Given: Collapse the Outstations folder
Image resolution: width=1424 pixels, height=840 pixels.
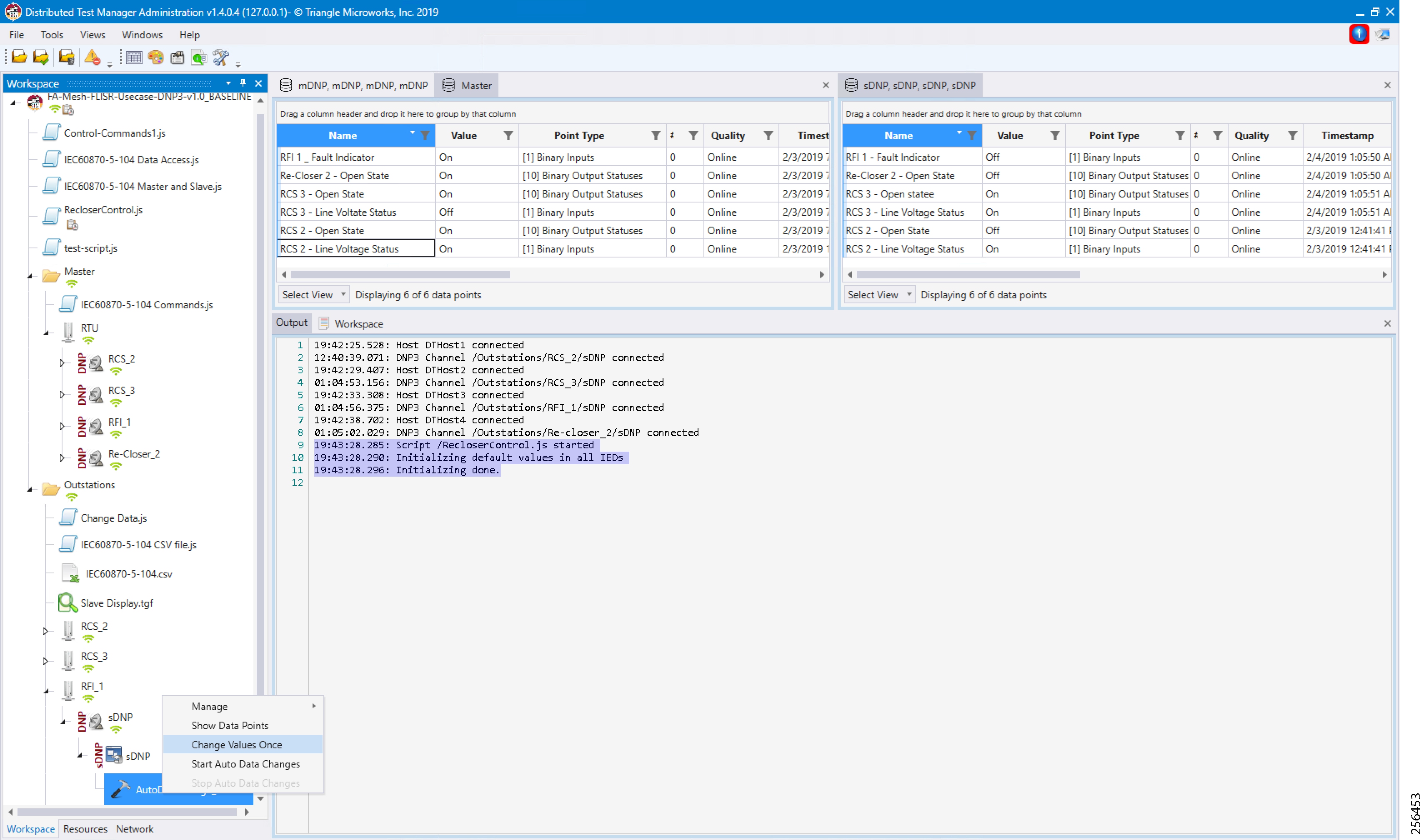Looking at the screenshot, I should 30,489.
